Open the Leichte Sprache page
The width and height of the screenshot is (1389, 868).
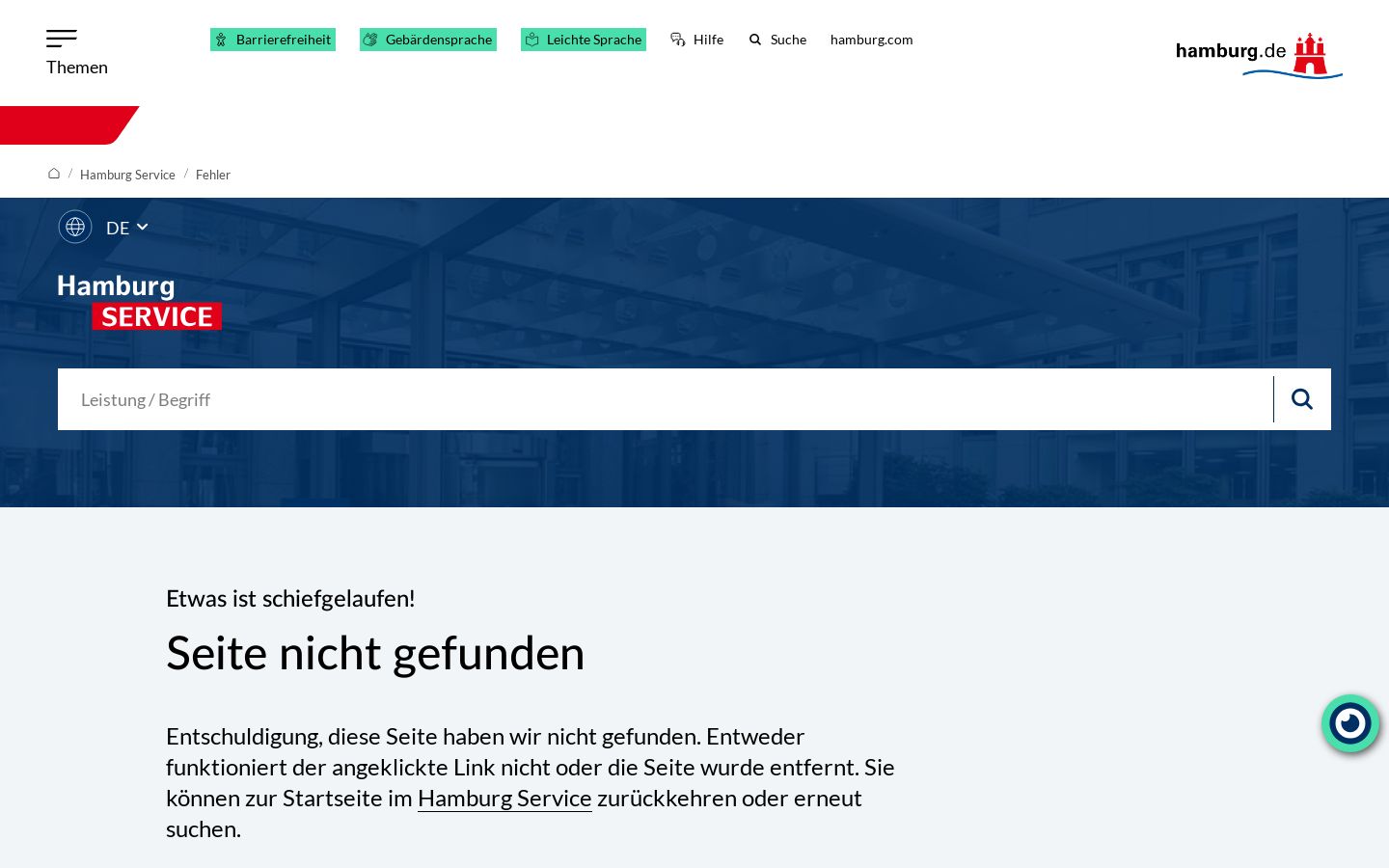tap(584, 40)
